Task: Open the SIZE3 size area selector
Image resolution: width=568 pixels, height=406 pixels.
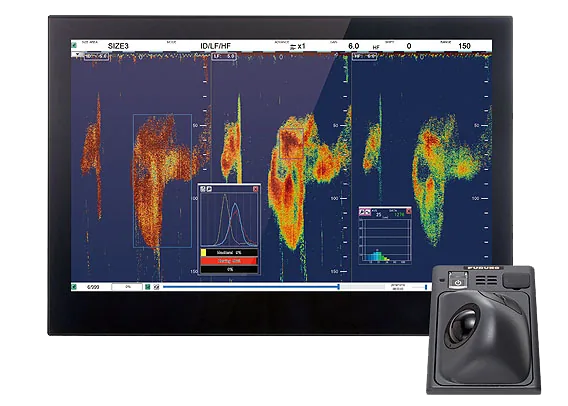Action: 118,46
